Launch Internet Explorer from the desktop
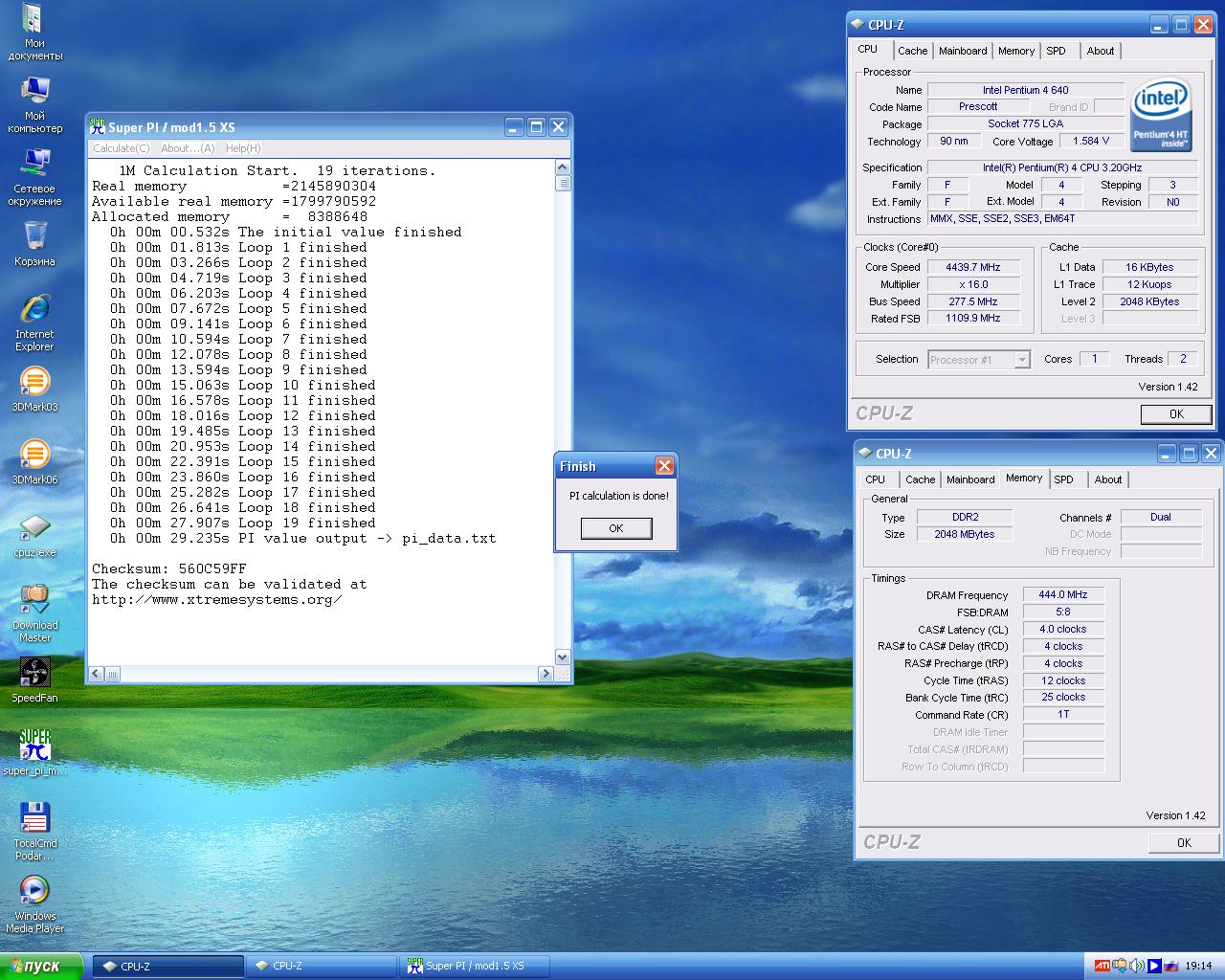 [34, 323]
